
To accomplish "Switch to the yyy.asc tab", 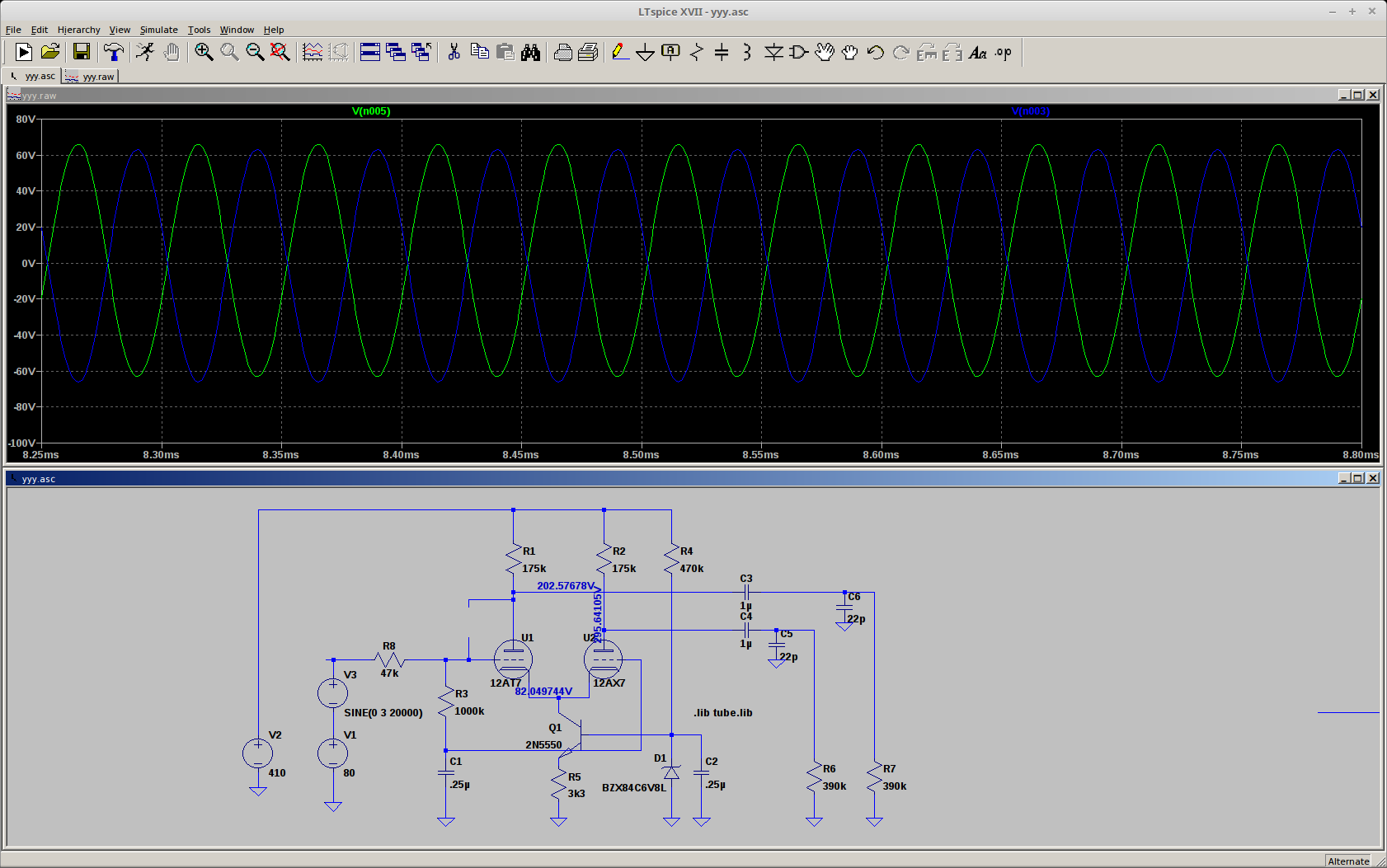I will click(x=33, y=76).
